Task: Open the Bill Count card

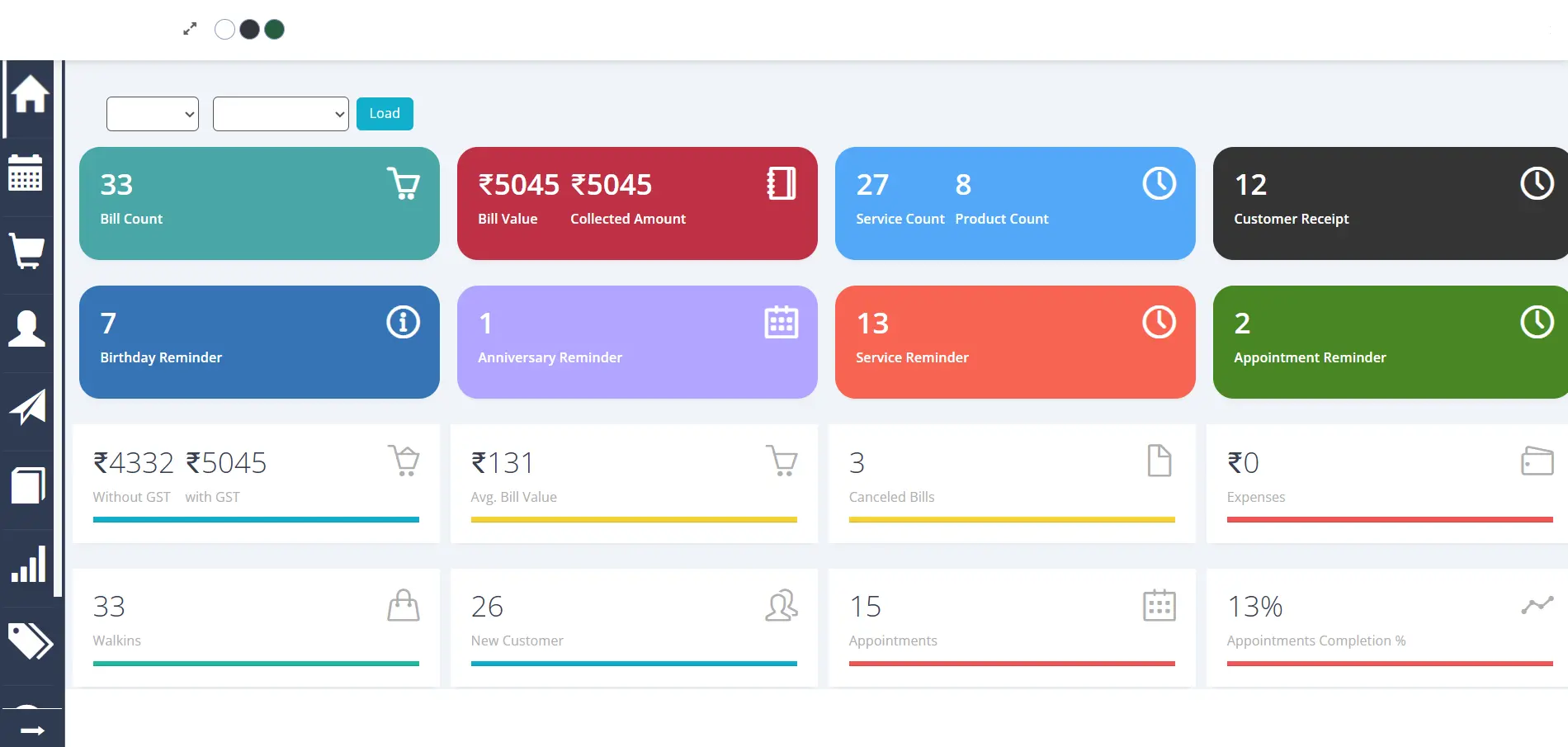Action: (x=259, y=203)
